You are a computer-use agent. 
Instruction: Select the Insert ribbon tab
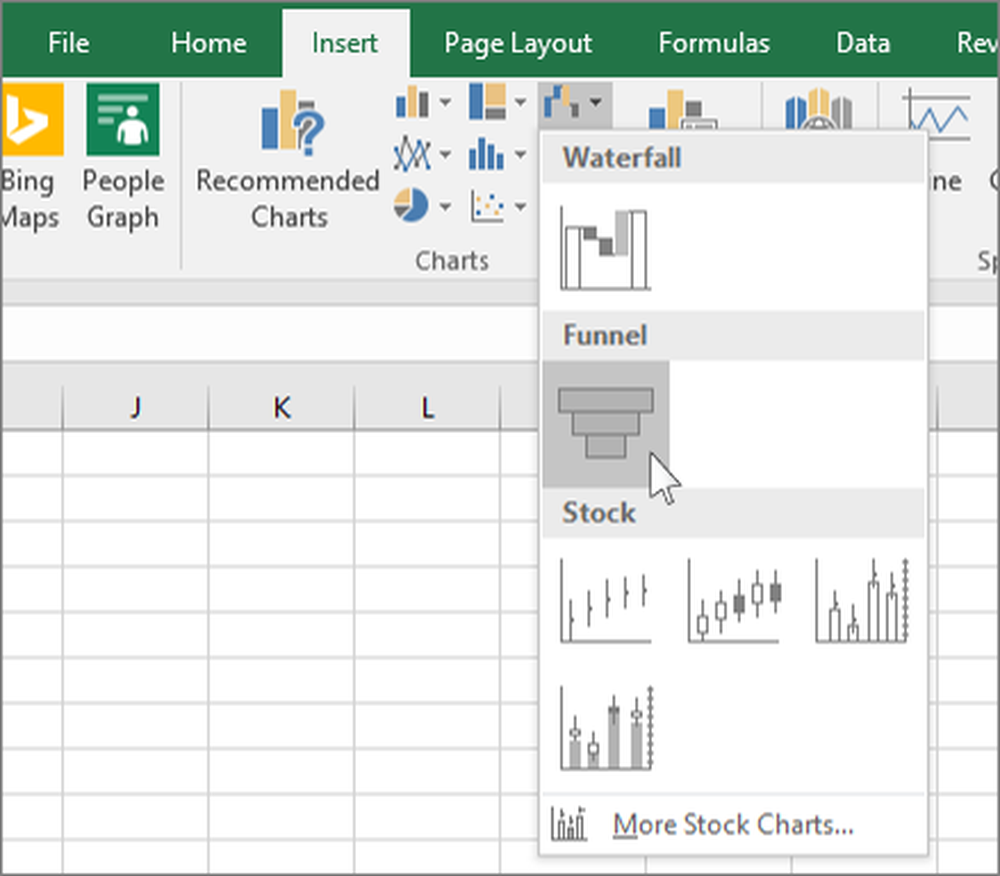tap(345, 43)
